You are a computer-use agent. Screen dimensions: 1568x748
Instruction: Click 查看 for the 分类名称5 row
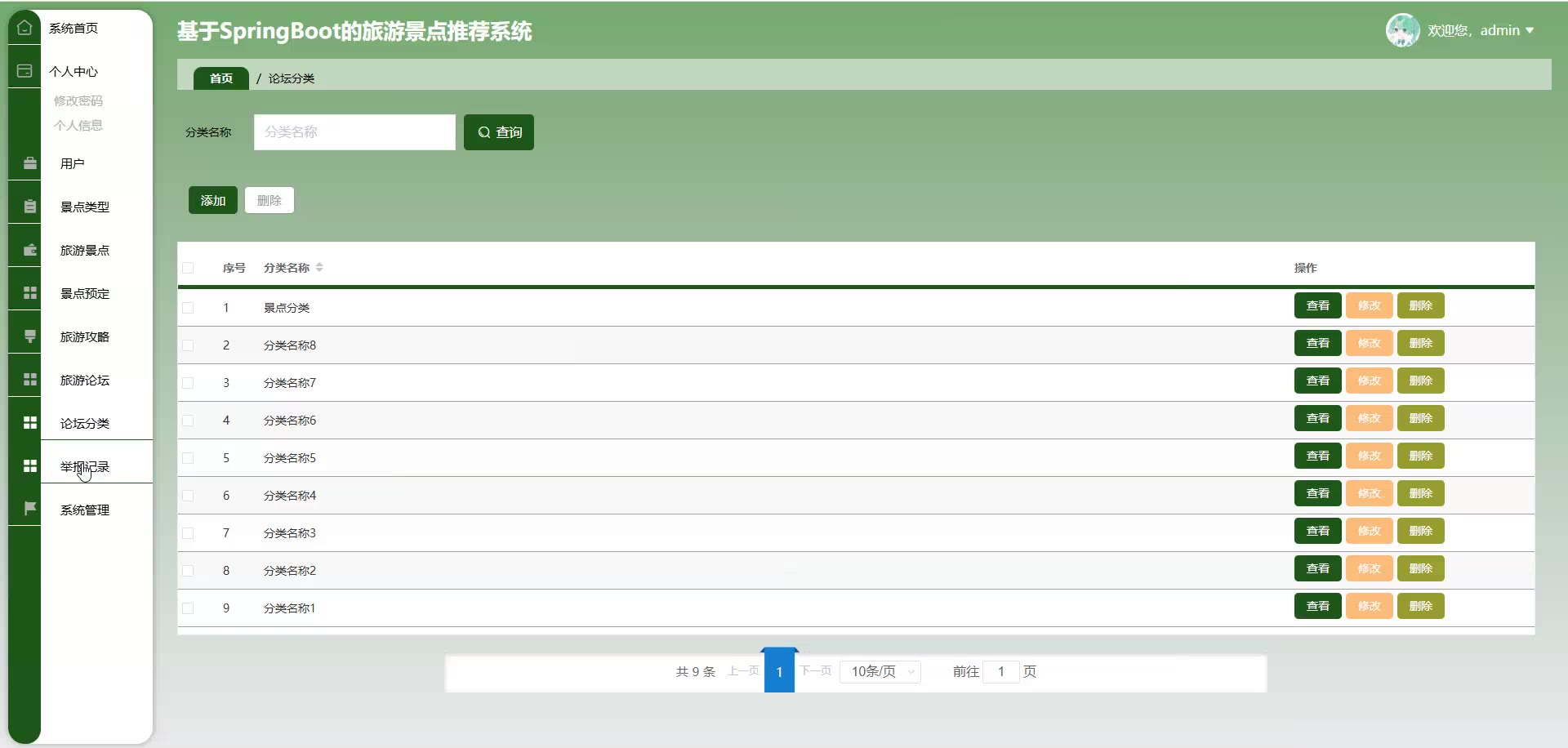(x=1318, y=456)
